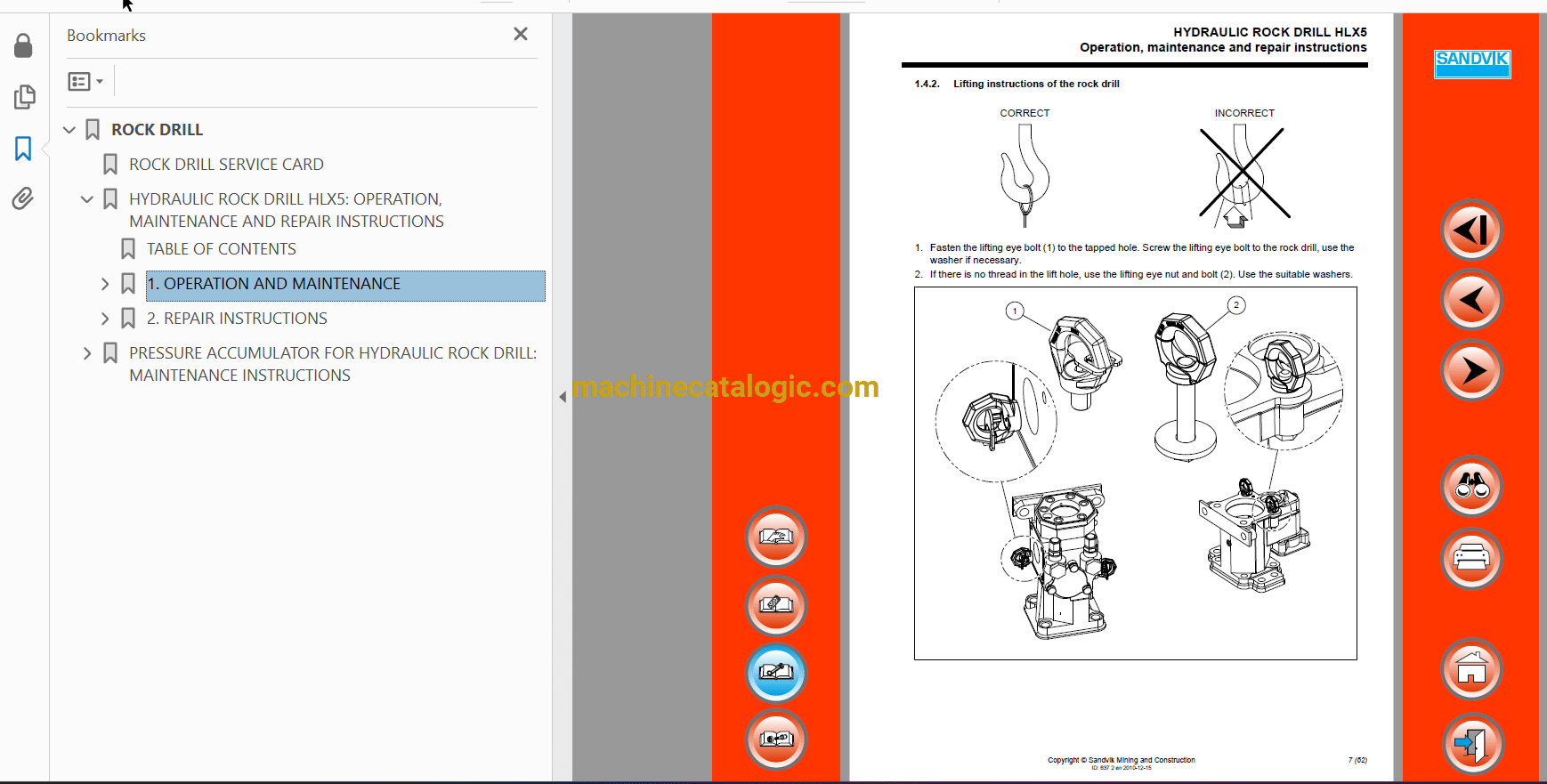1547x784 pixels.
Task: Click the "CORRECT" label text
Action: tap(1025, 113)
